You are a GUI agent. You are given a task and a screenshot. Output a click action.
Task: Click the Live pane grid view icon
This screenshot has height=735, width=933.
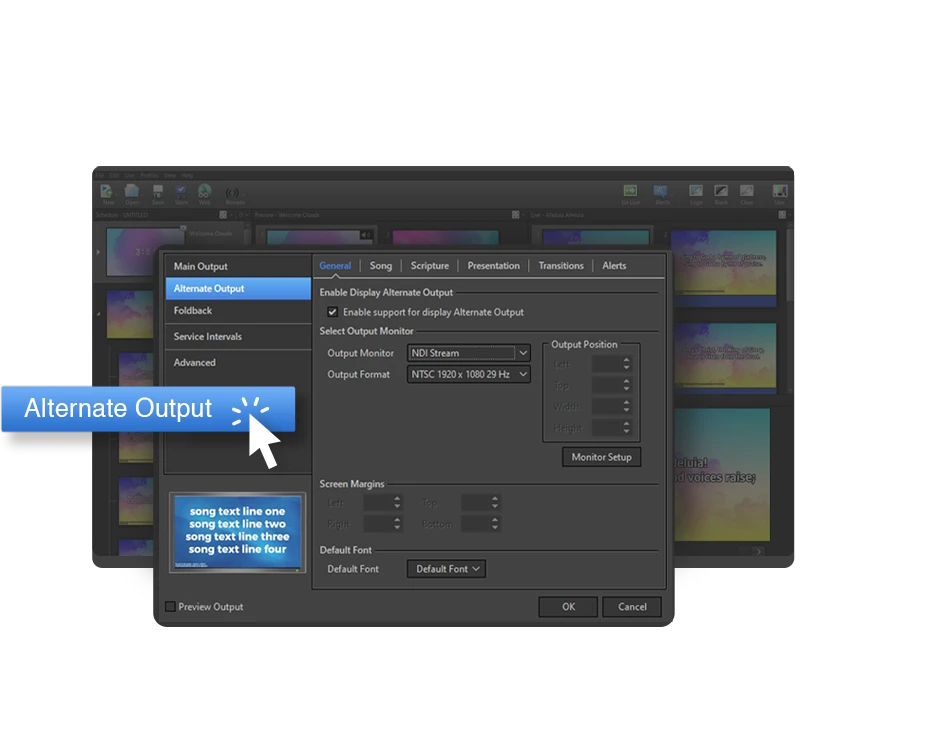782,215
